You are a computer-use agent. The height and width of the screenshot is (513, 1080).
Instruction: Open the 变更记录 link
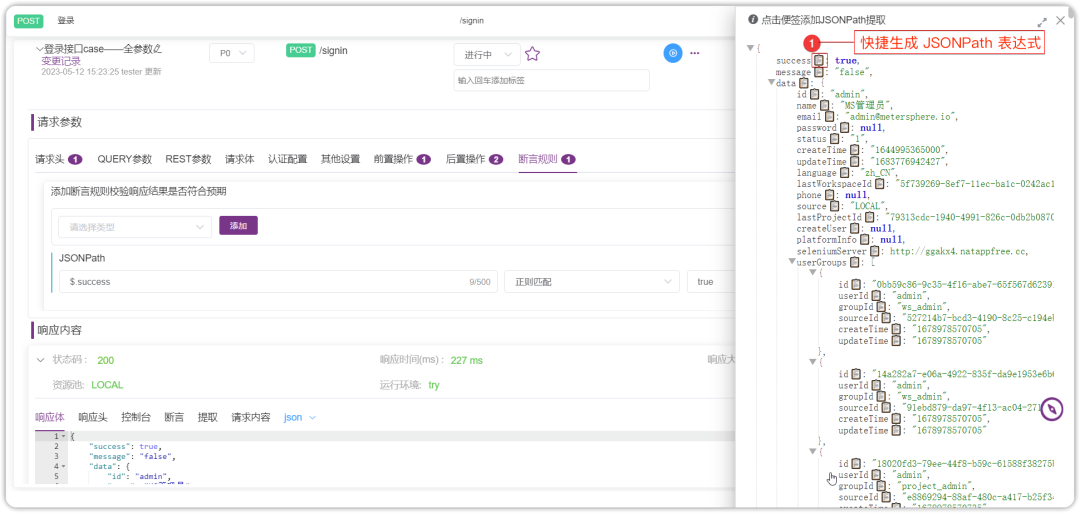pos(61,61)
